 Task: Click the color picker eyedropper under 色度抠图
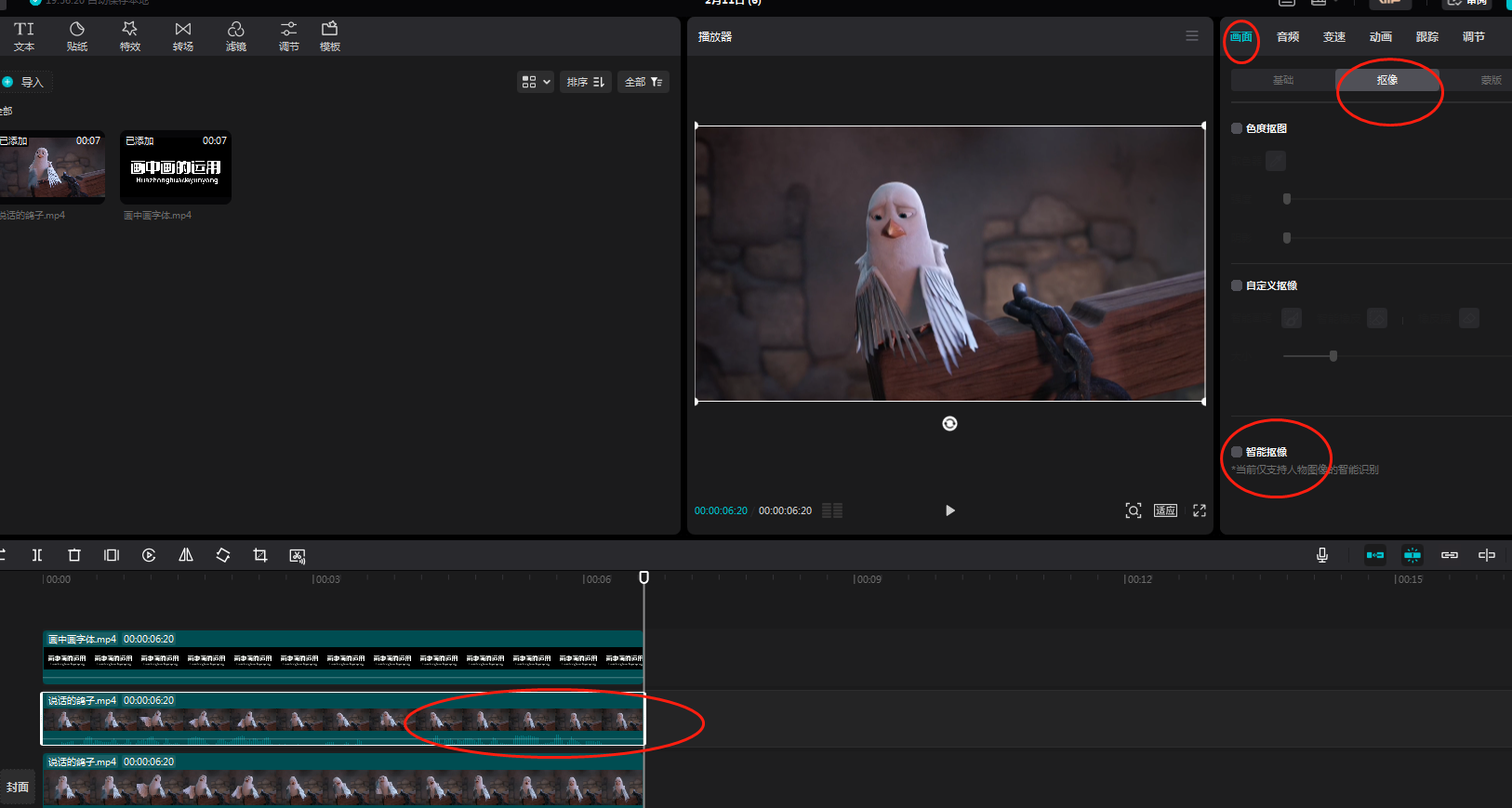tap(1276, 161)
